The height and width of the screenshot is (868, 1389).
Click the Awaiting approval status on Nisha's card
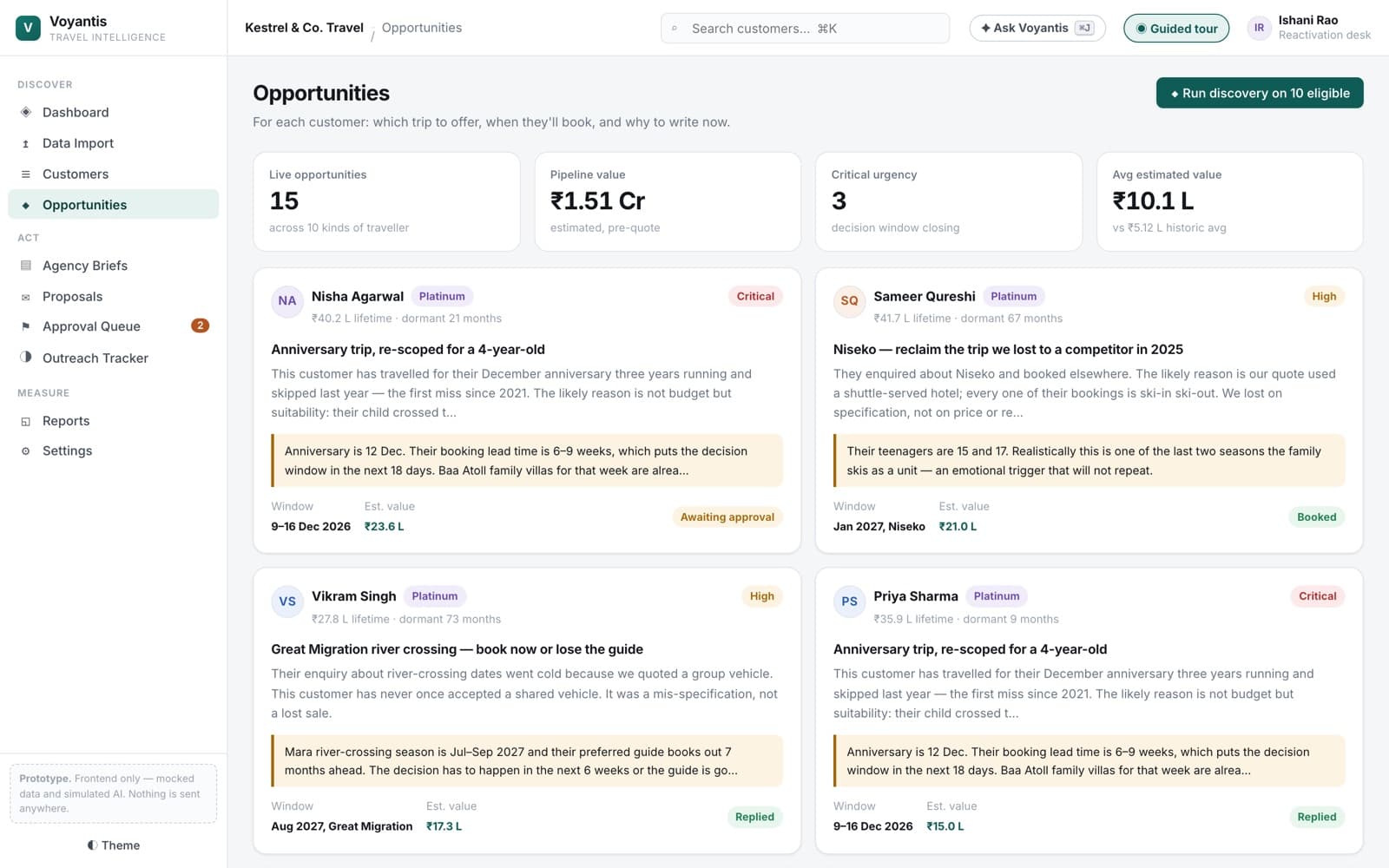click(727, 517)
